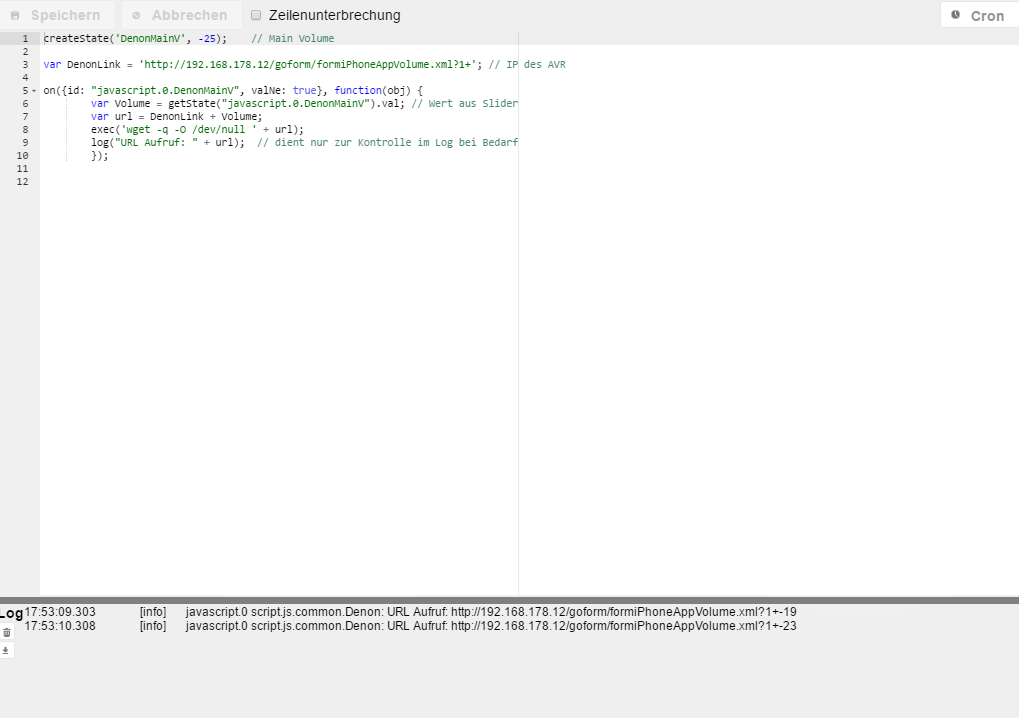Viewport: 1019px width, 718px height.
Task: Click the DenonLink URL string
Action: tap(310, 64)
